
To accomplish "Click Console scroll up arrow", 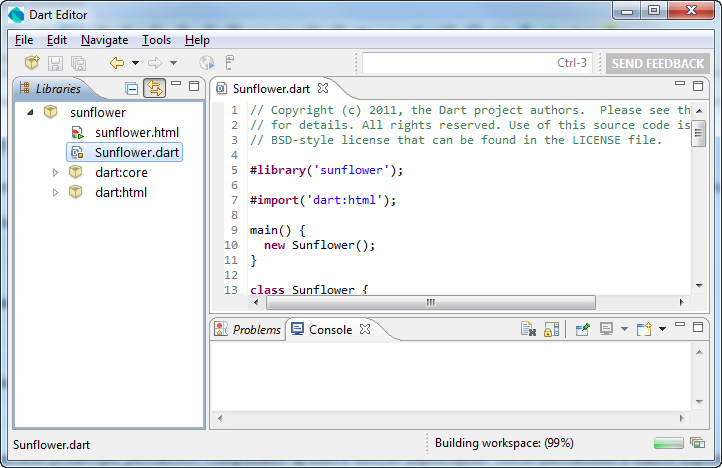I will 699,352.
